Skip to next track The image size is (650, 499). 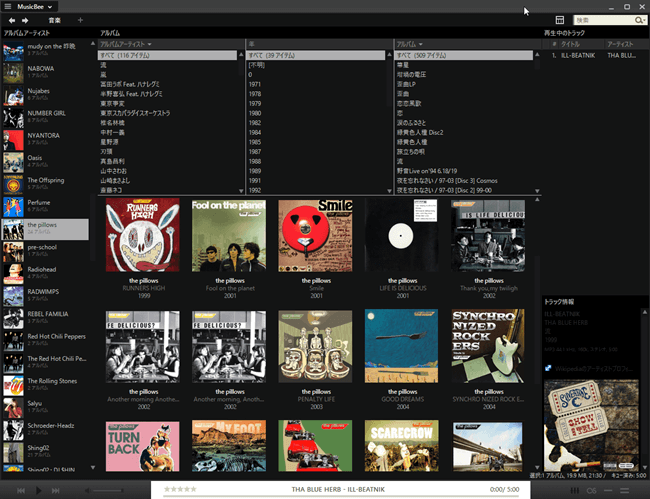(x=56, y=491)
